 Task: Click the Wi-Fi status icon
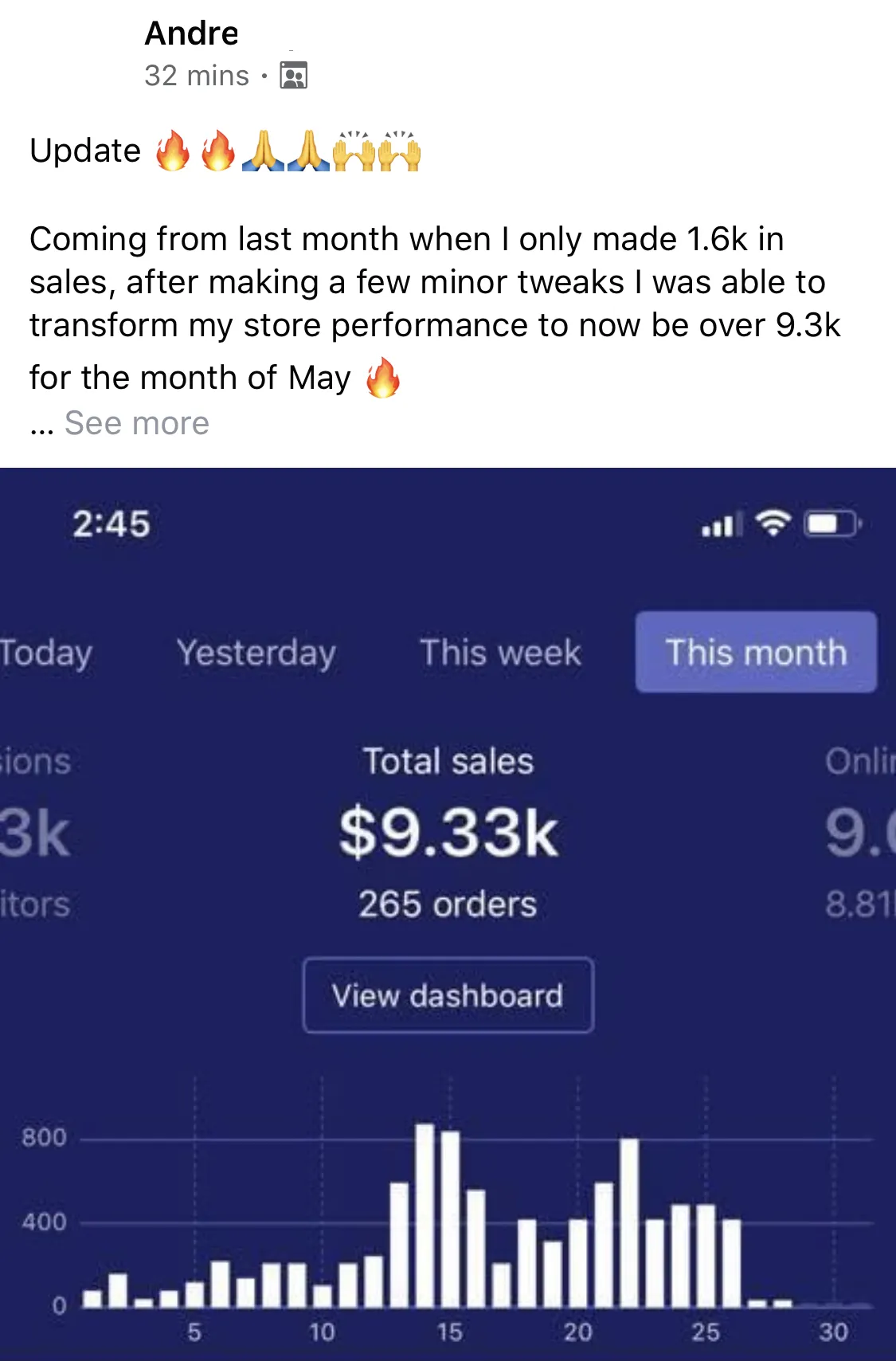point(773,524)
